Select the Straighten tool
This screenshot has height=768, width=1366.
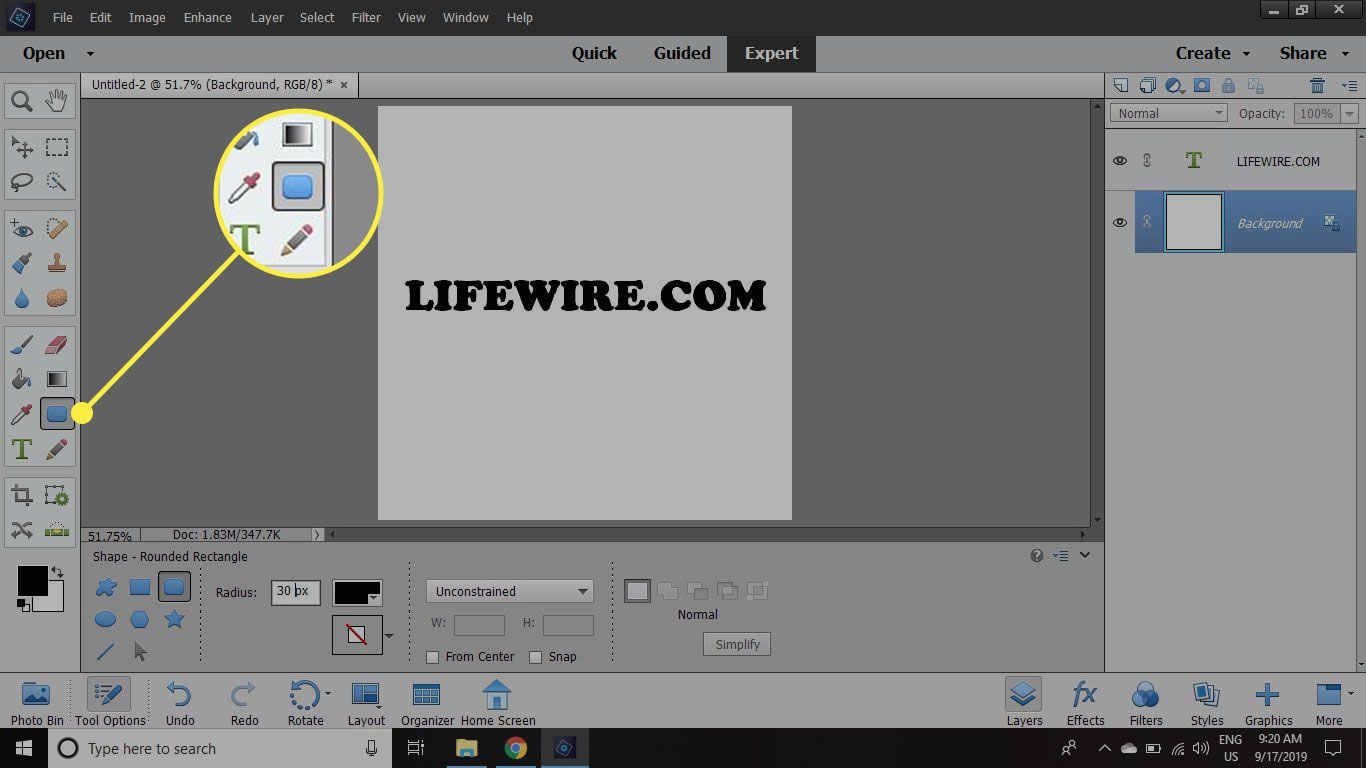(x=57, y=530)
